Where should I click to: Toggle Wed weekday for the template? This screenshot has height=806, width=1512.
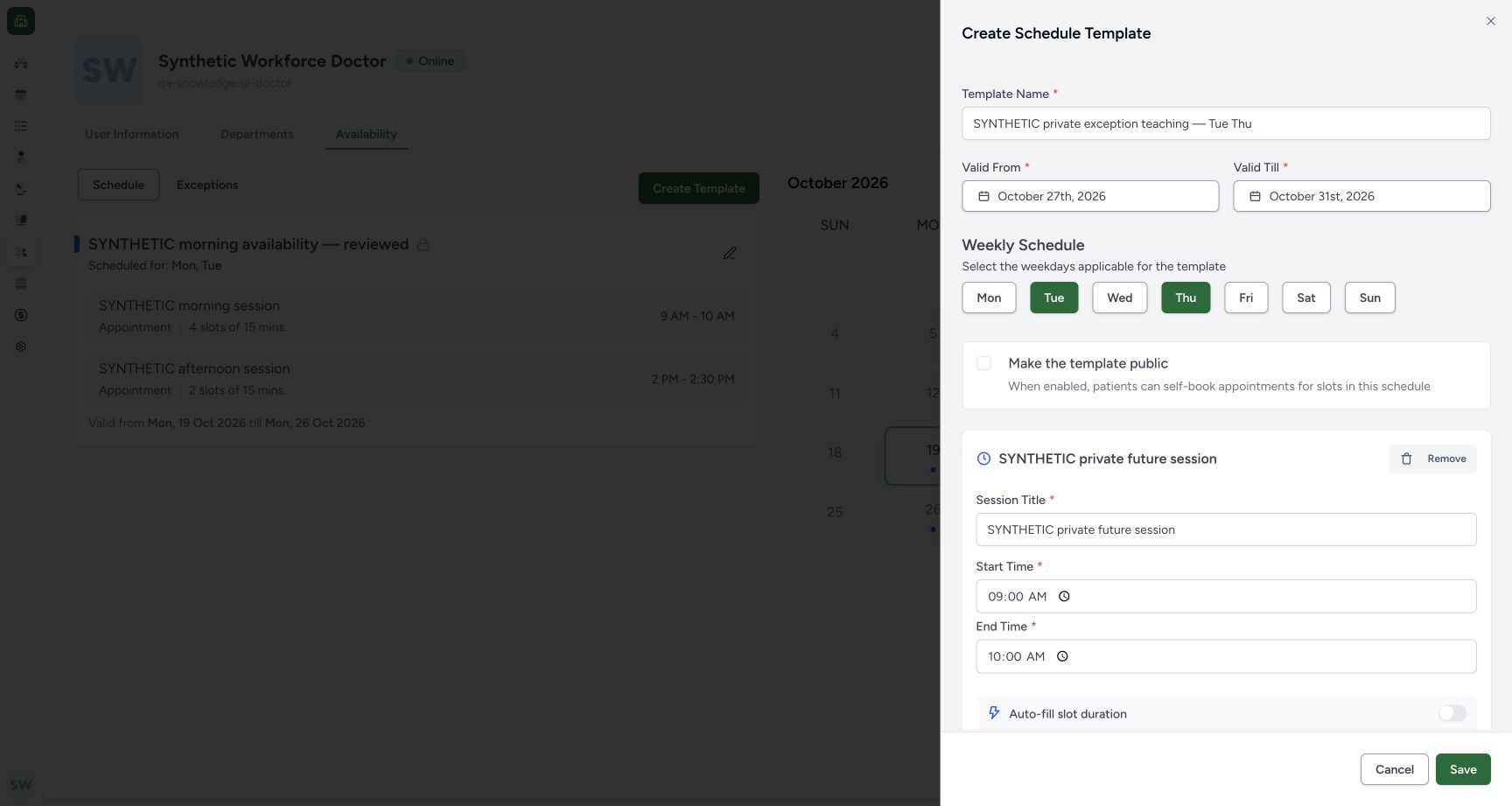pos(1120,298)
